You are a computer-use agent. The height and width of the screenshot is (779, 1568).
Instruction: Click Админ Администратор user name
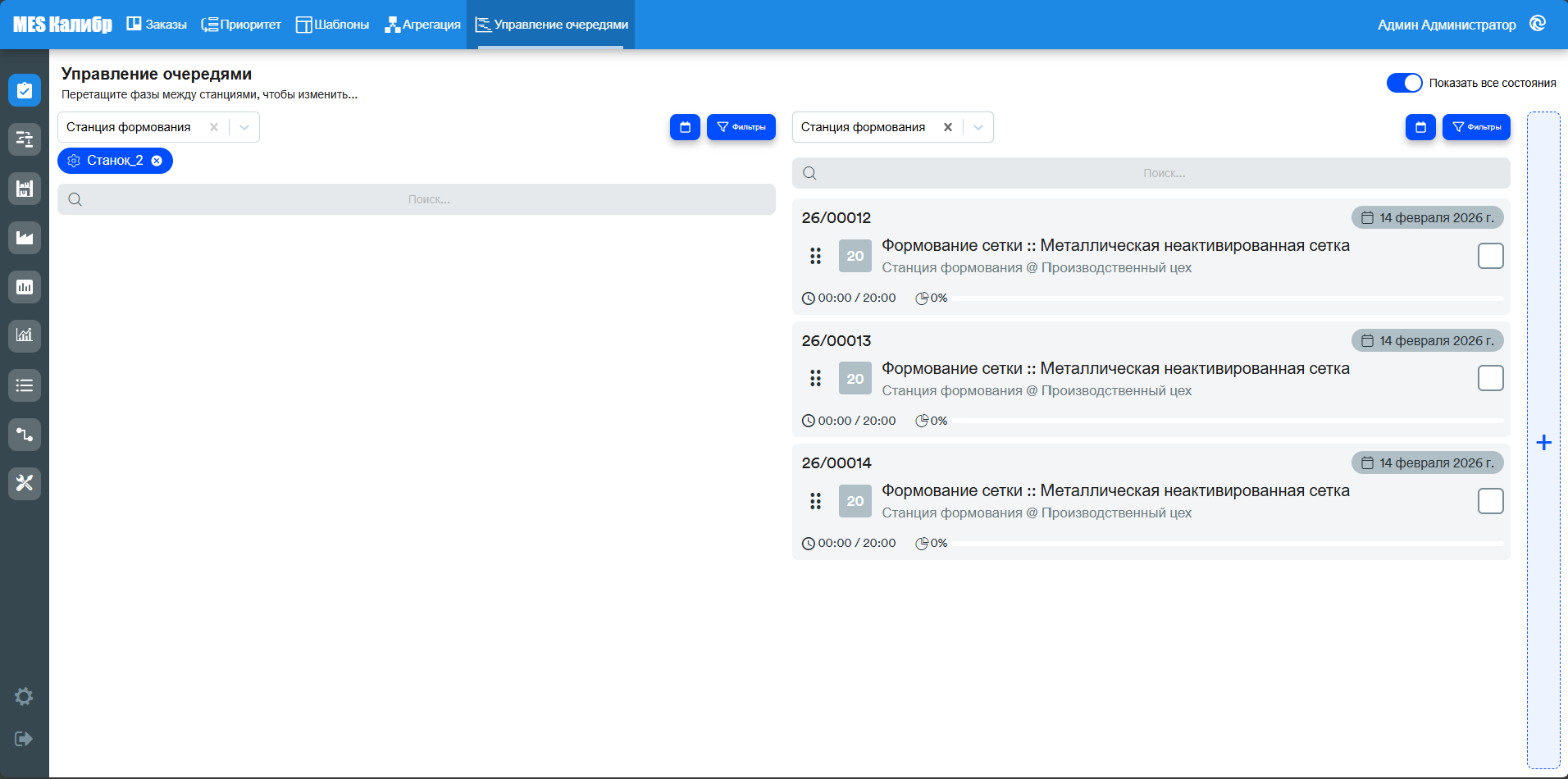point(1447,25)
